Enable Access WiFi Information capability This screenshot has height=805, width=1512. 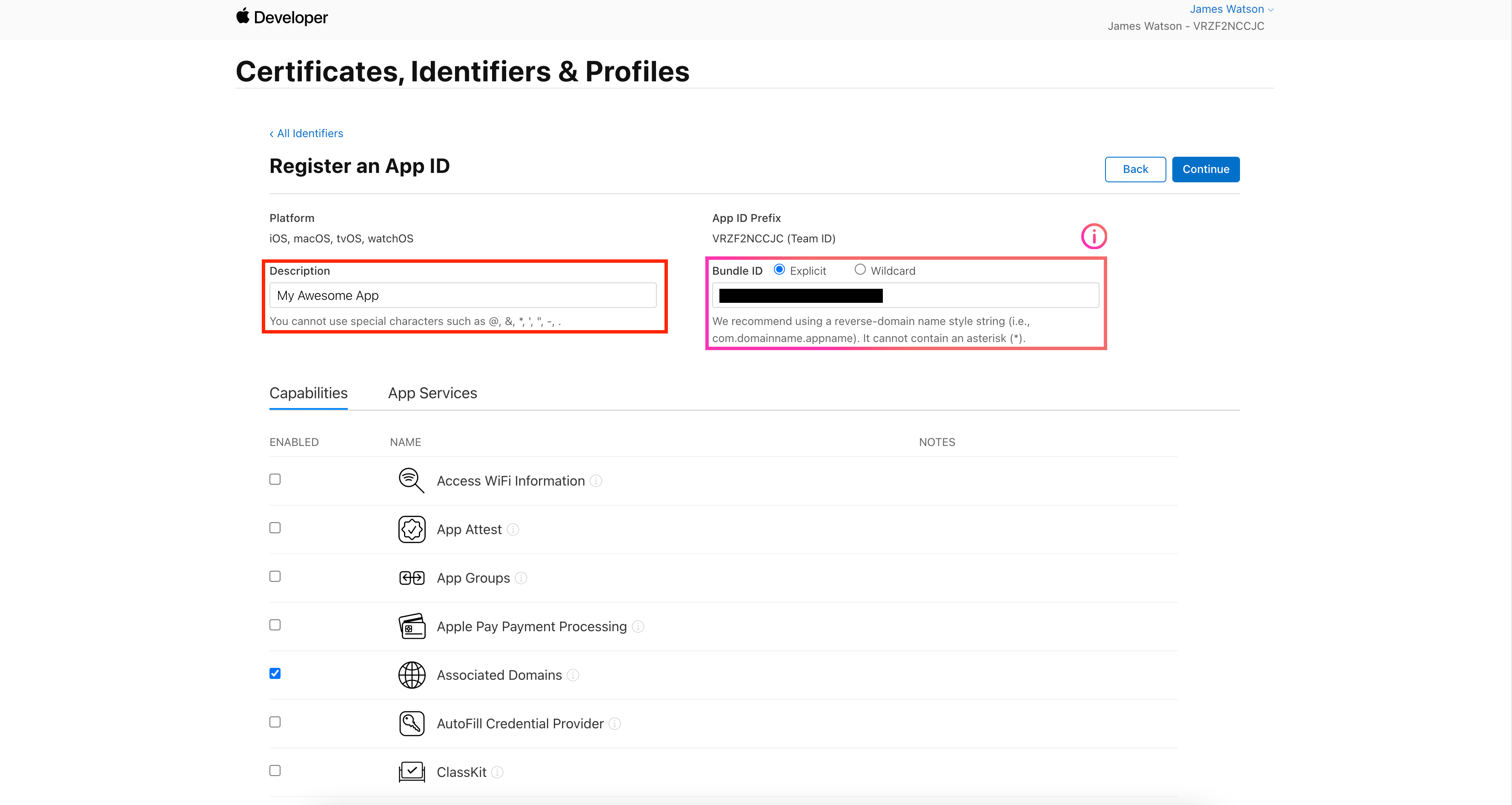tap(275, 479)
